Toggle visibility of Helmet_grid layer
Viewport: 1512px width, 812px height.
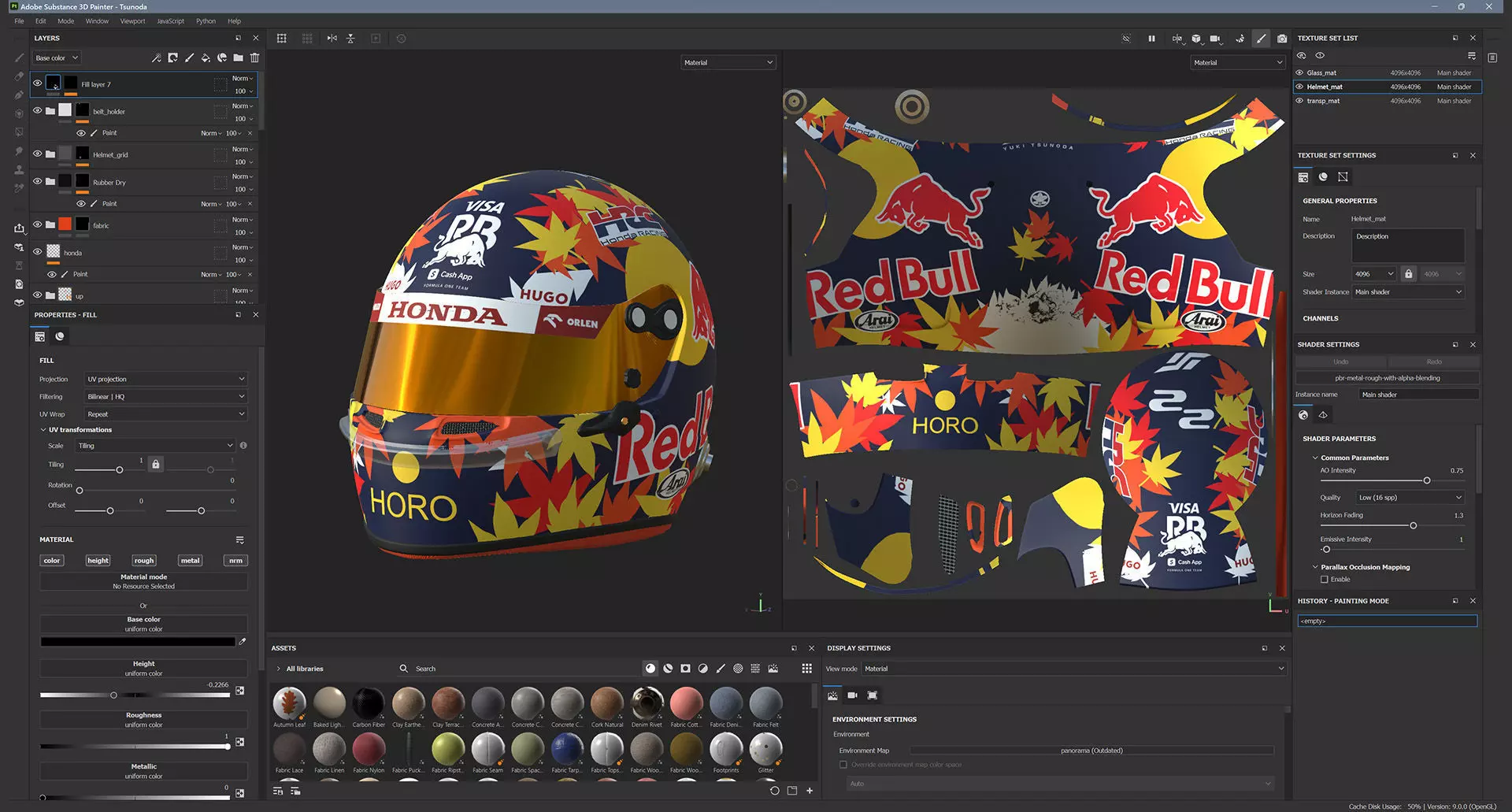[37, 154]
